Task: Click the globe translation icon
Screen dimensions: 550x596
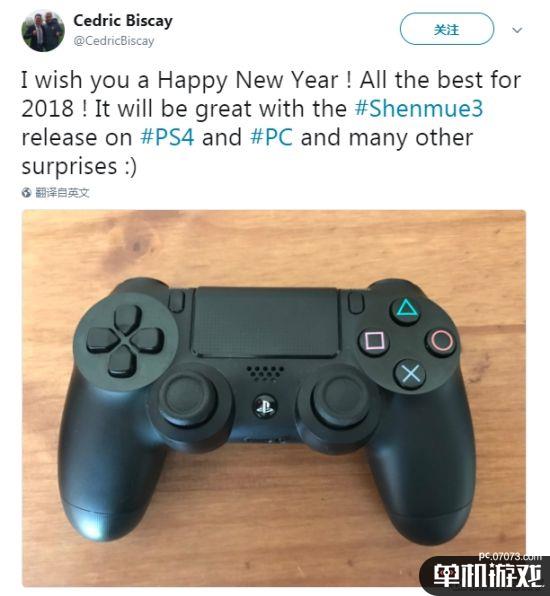Action: [26, 193]
